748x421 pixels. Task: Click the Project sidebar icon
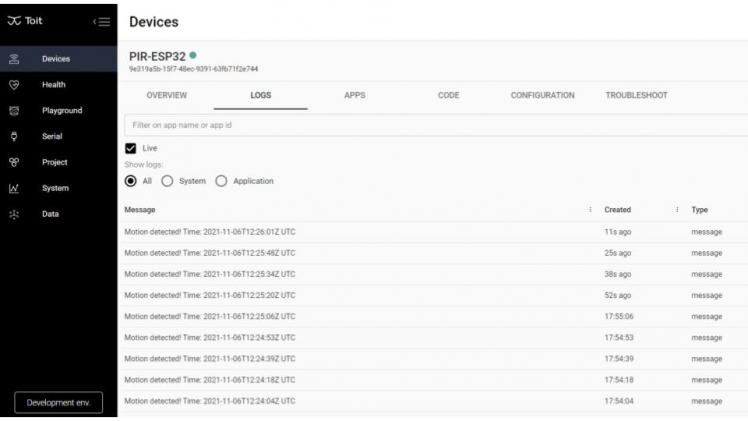pos(14,162)
